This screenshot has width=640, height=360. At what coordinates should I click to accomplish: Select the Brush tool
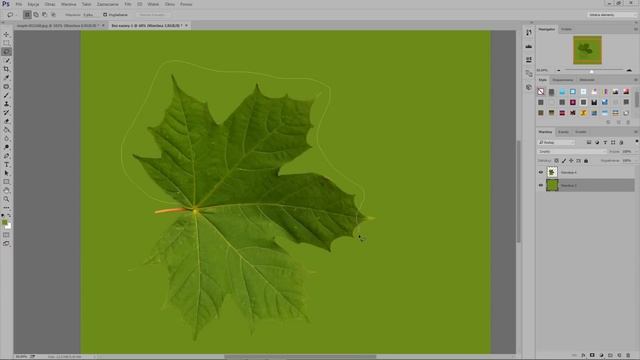[6, 95]
